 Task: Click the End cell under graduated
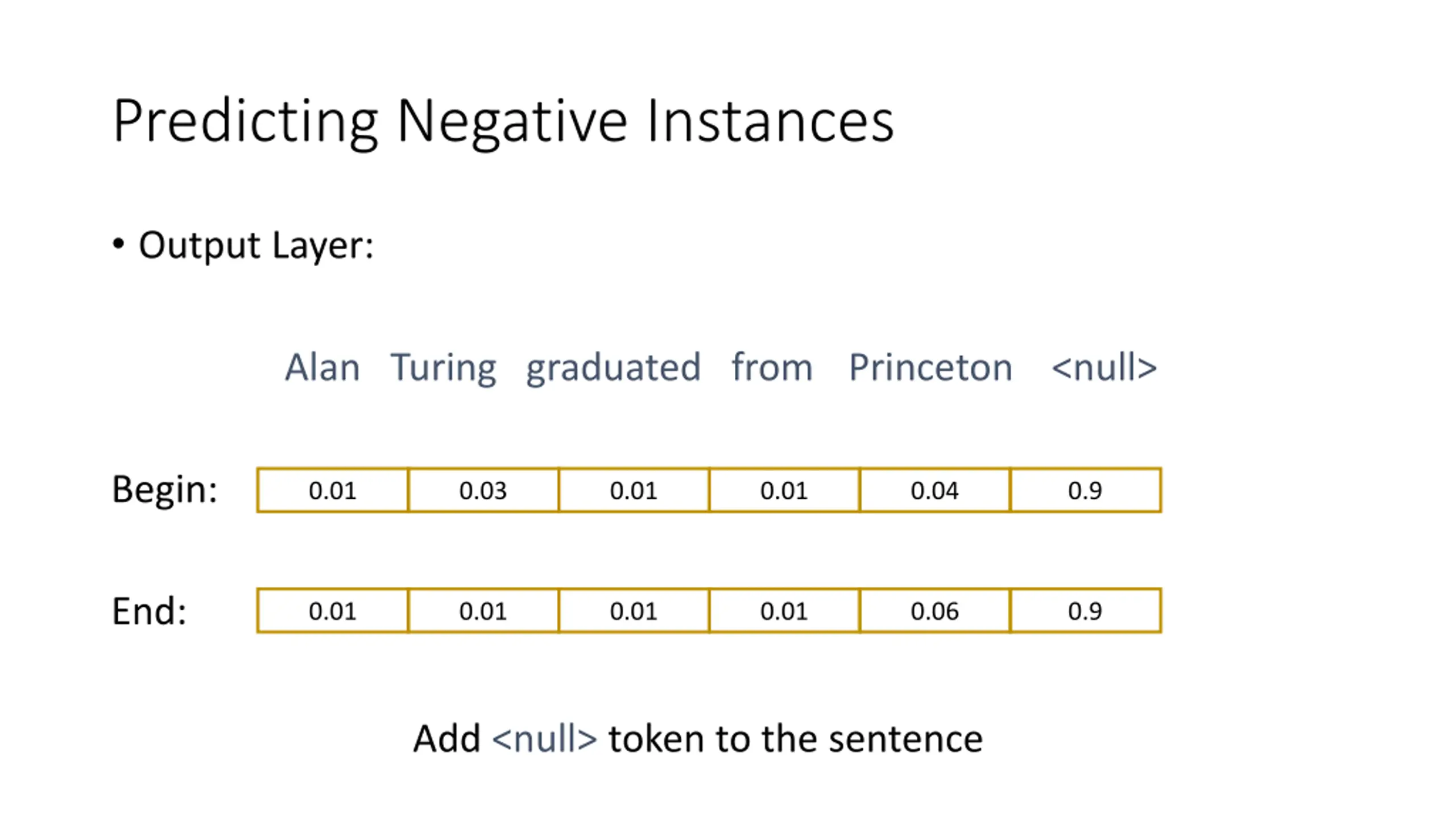click(634, 611)
